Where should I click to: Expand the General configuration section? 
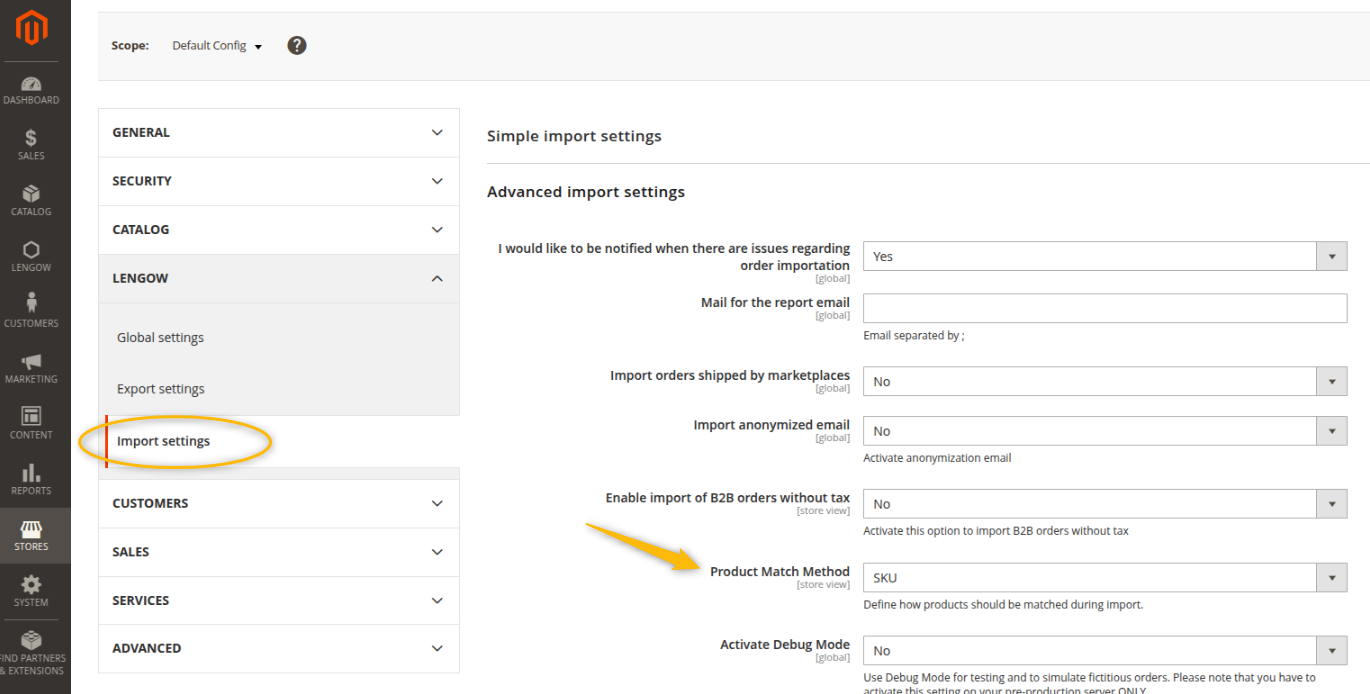tap(278, 133)
